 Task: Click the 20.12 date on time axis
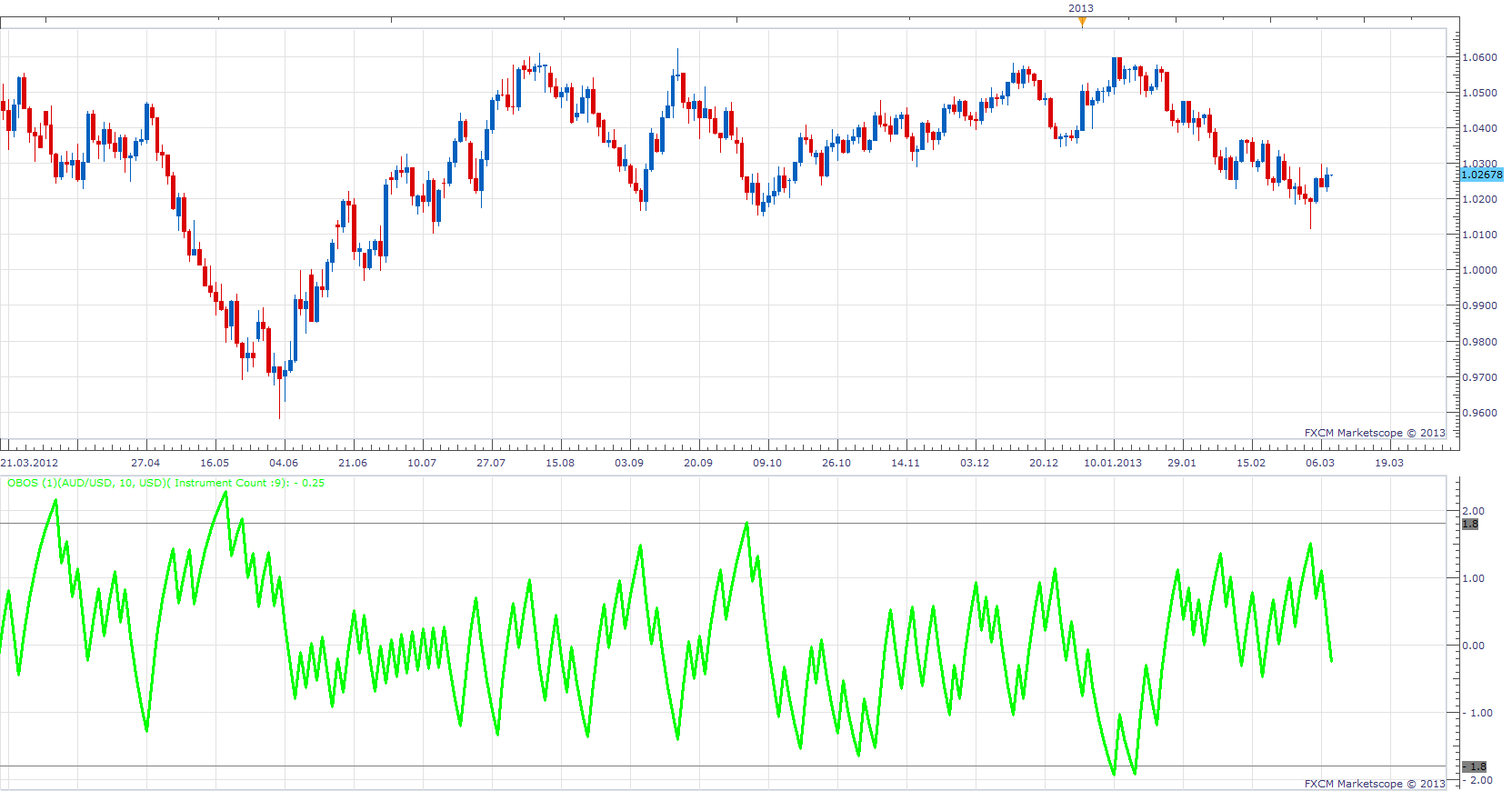1044,463
